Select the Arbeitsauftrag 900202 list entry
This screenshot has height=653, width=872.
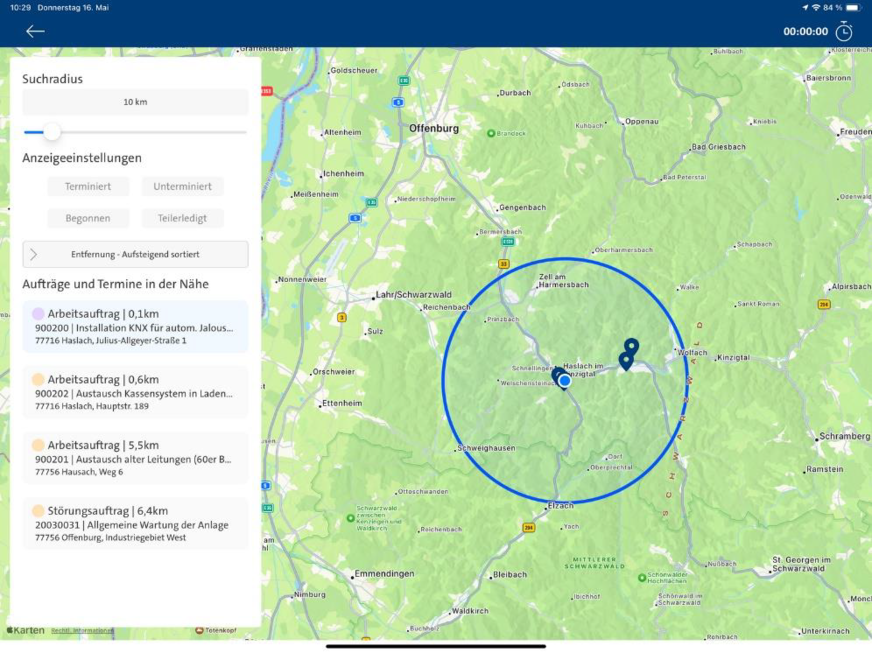click(x=135, y=392)
